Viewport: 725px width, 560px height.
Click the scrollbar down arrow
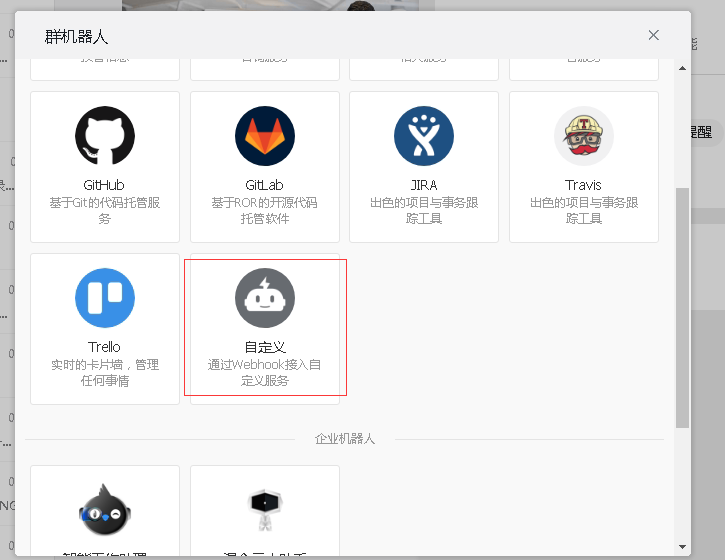[x=683, y=546]
